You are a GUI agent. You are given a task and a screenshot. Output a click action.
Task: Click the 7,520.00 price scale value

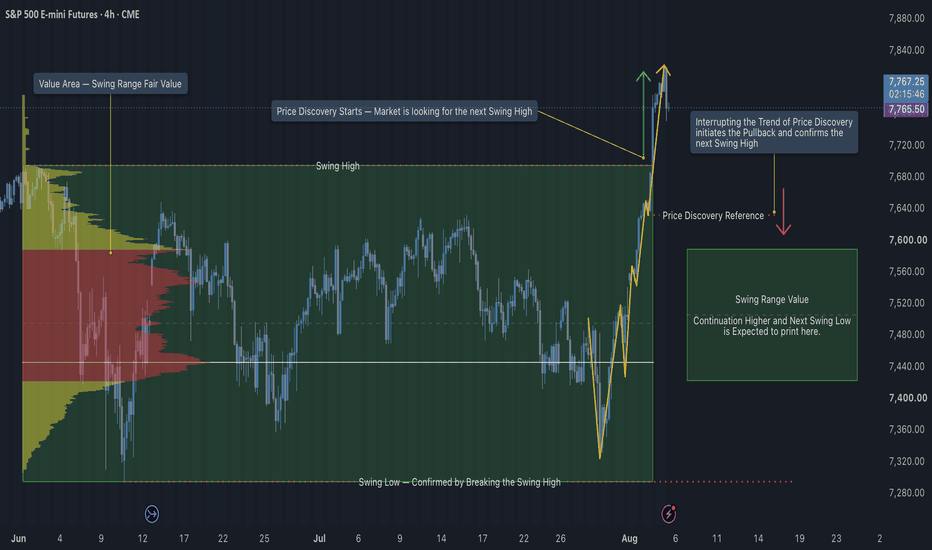906,303
